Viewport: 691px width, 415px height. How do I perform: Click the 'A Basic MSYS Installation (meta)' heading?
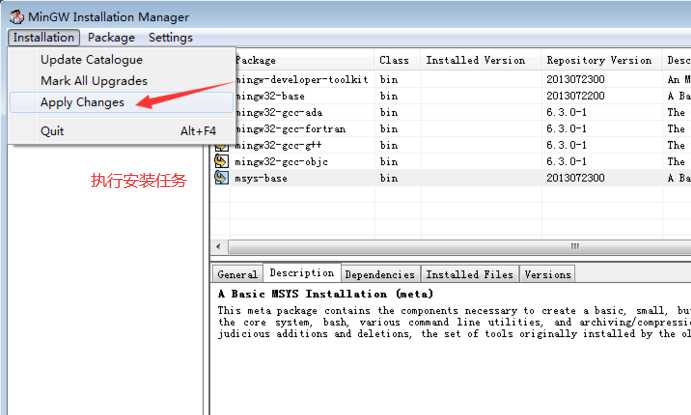(x=325, y=294)
